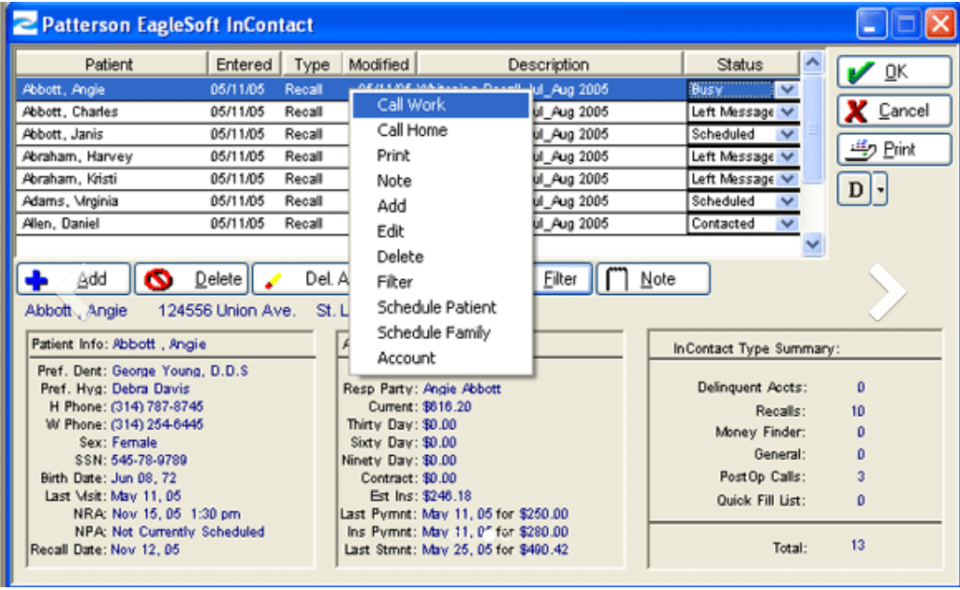The image size is (960, 590).
Task: Select the printer icon on Print button
Action: coord(861,150)
